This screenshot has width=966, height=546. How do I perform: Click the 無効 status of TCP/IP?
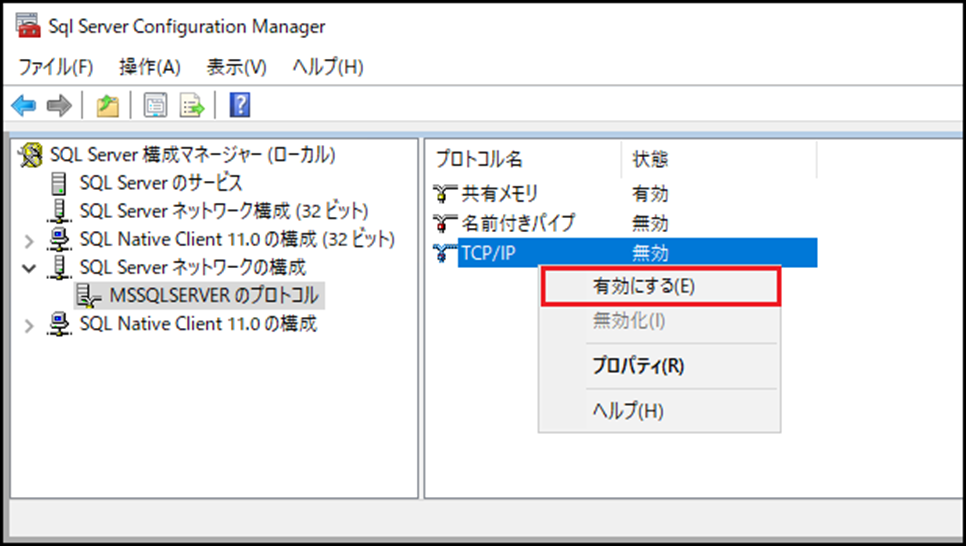650,253
